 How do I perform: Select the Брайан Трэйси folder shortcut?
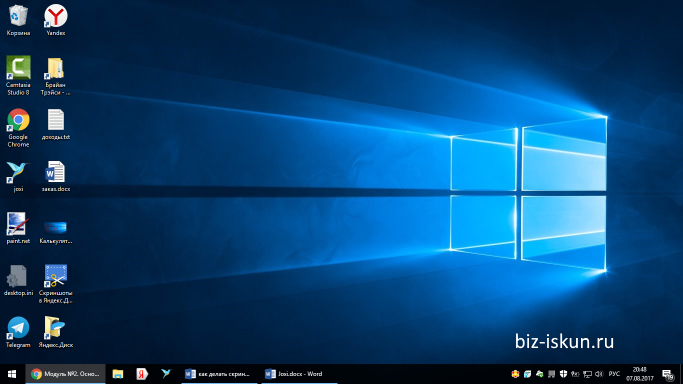tap(55, 76)
